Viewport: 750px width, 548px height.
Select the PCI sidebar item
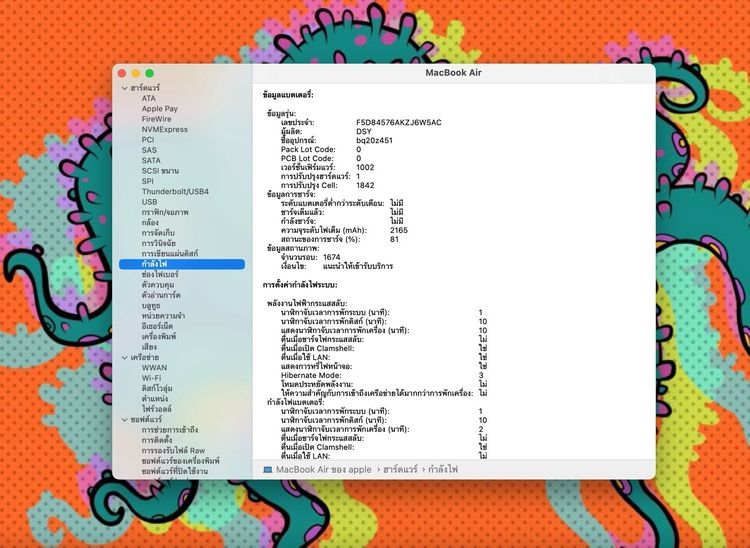click(x=148, y=140)
